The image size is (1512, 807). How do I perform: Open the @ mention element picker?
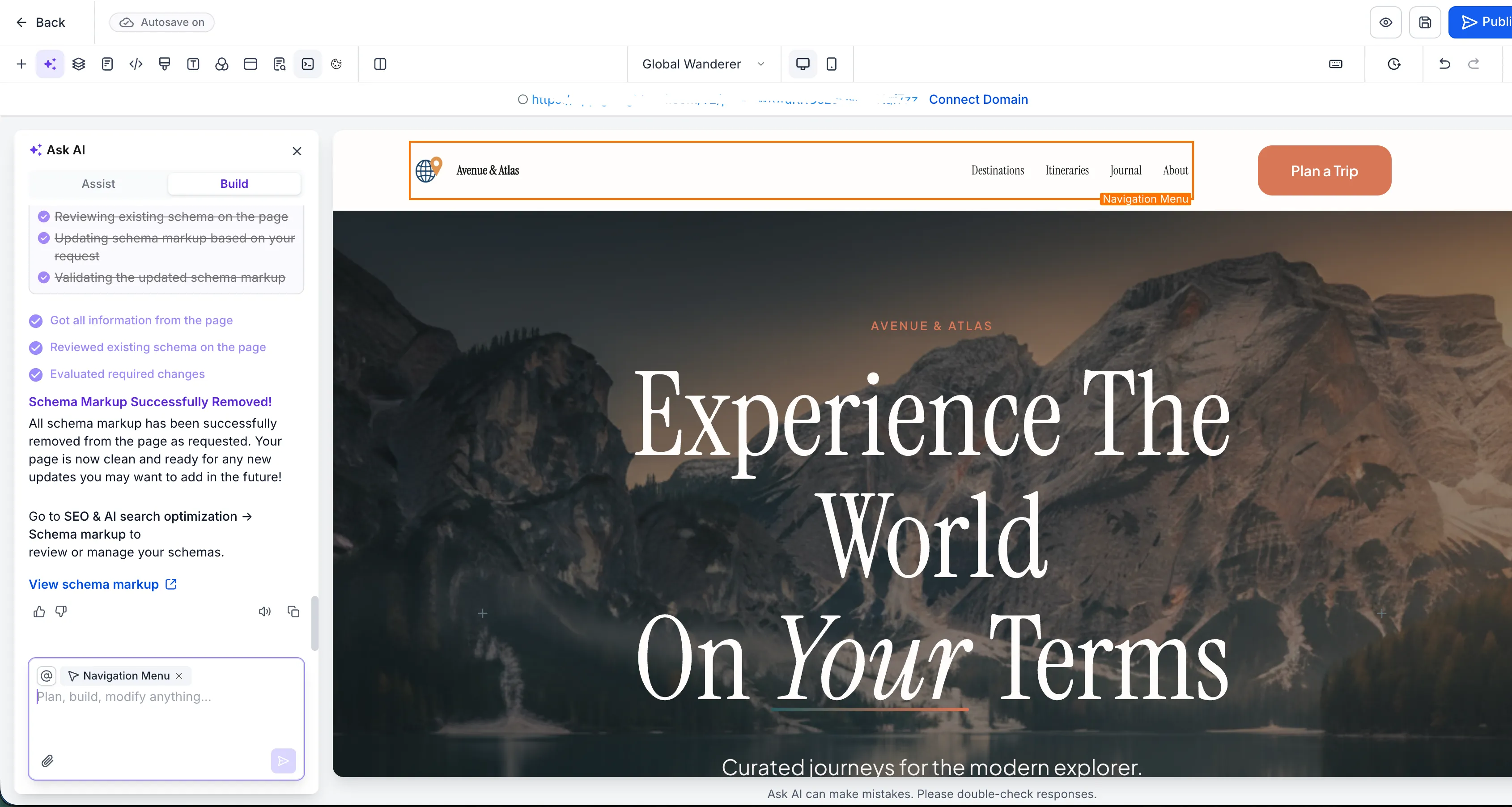(x=47, y=675)
